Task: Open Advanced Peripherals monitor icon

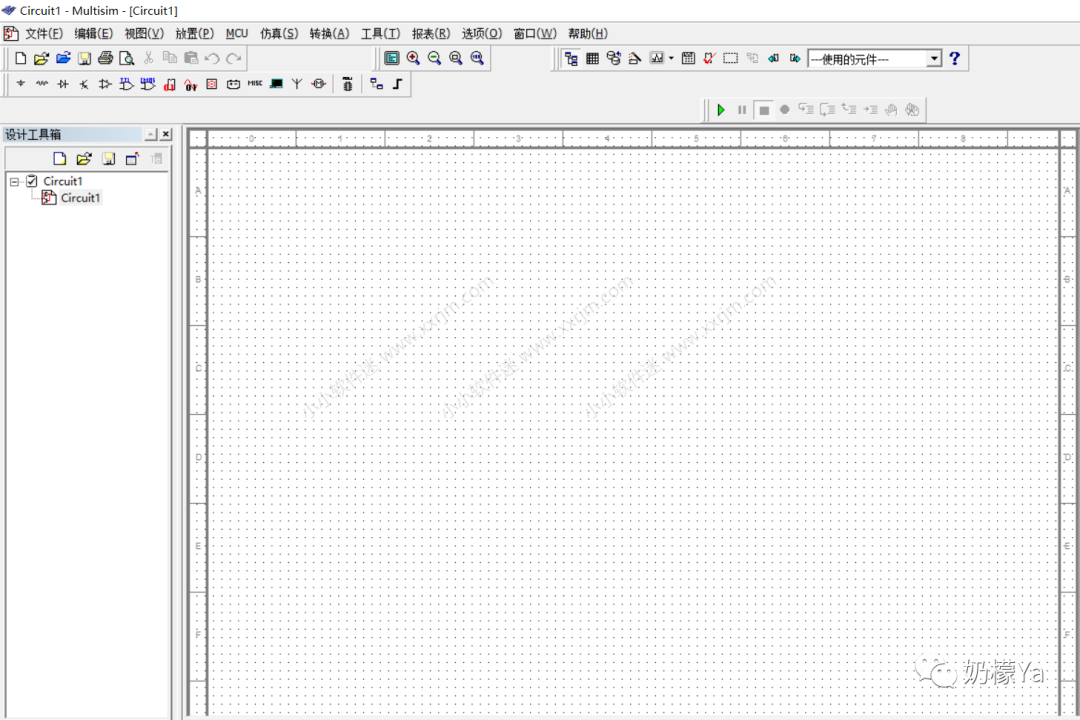Action: point(276,84)
